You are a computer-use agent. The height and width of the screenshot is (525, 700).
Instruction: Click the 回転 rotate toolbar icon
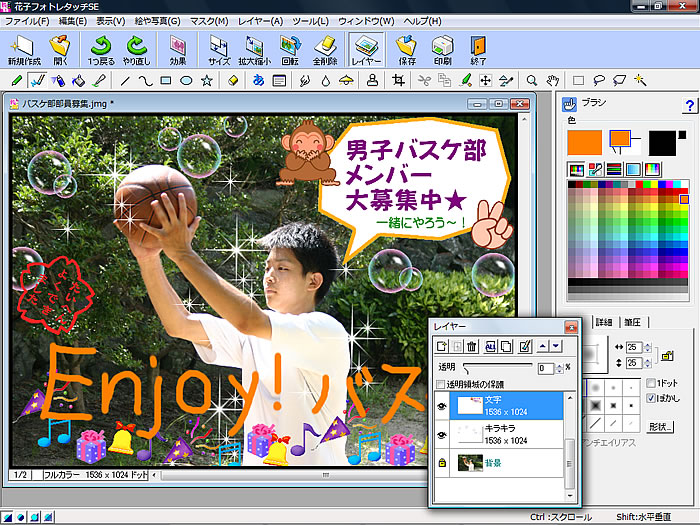[x=290, y=50]
